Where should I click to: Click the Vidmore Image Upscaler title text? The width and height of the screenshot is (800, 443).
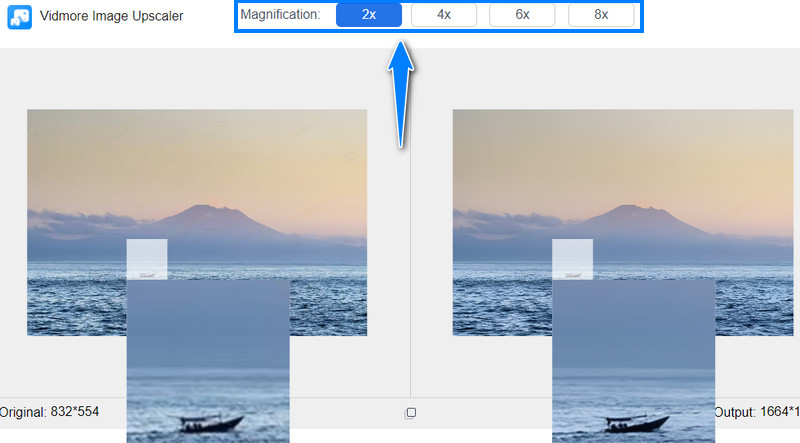[111, 16]
